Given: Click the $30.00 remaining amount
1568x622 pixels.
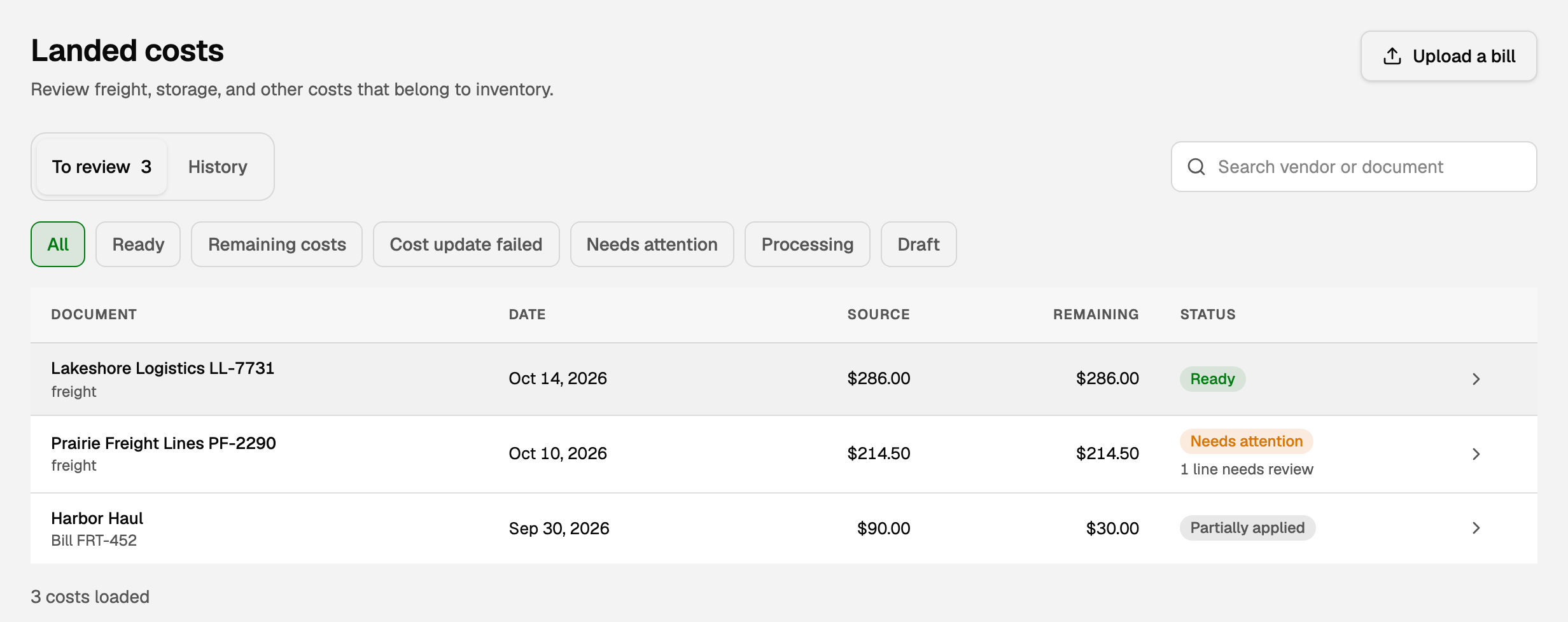Looking at the screenshot, I should (x=1112, y=529).
